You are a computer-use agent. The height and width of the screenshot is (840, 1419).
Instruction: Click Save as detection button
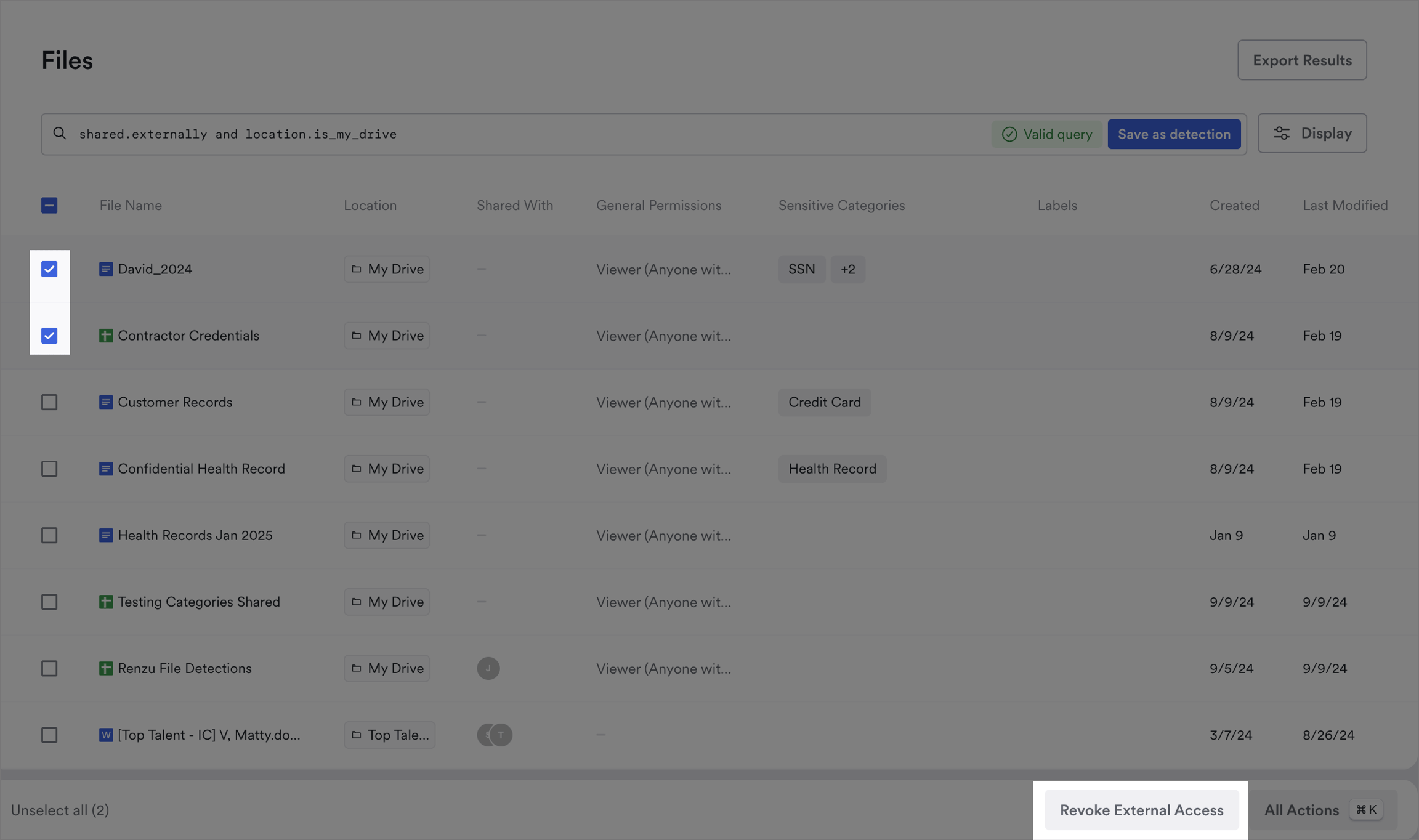(x=1174, y=134)
